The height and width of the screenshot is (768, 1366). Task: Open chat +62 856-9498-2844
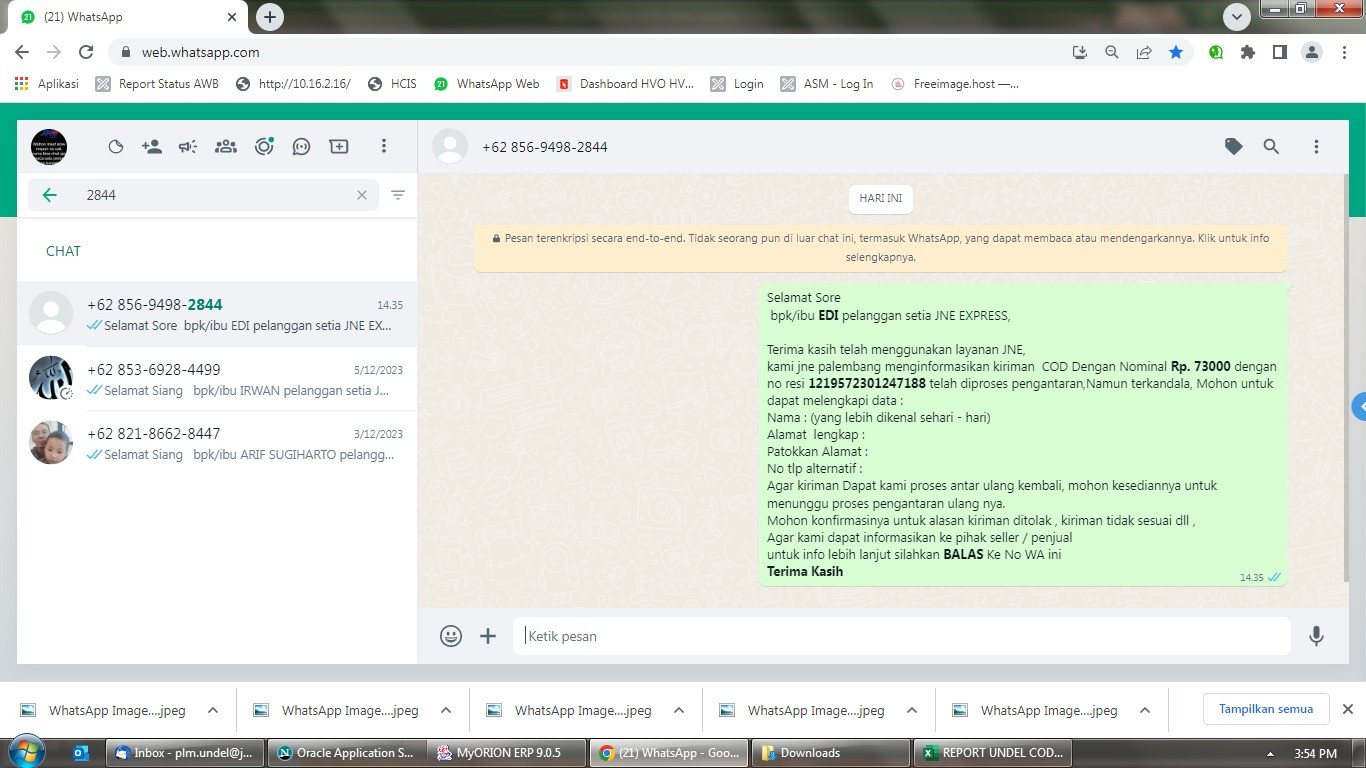coord(217,314)
